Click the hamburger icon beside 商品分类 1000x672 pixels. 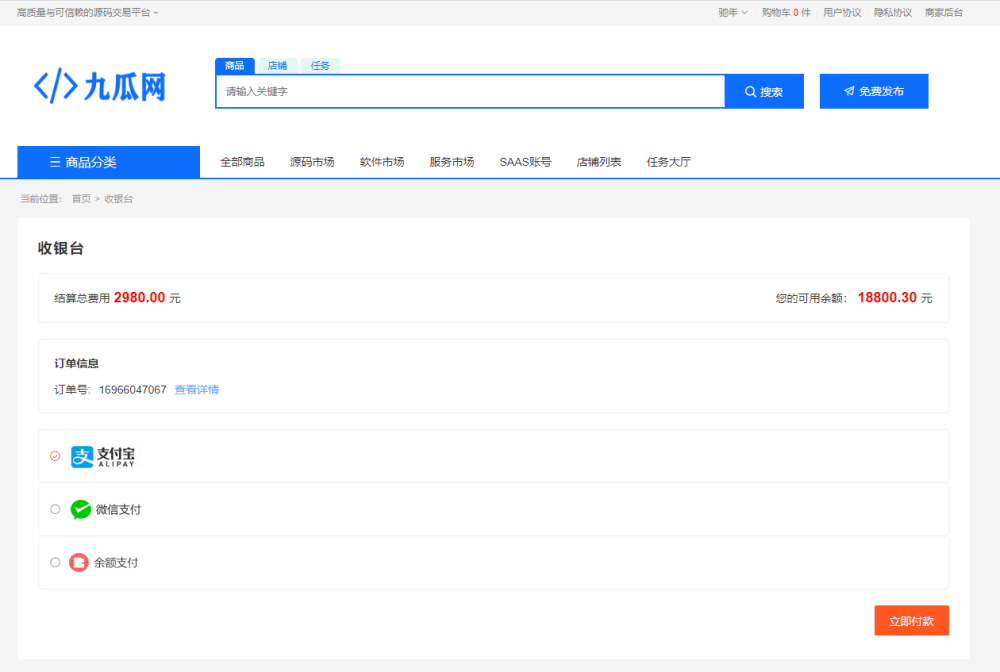click(x=55, y=162)
